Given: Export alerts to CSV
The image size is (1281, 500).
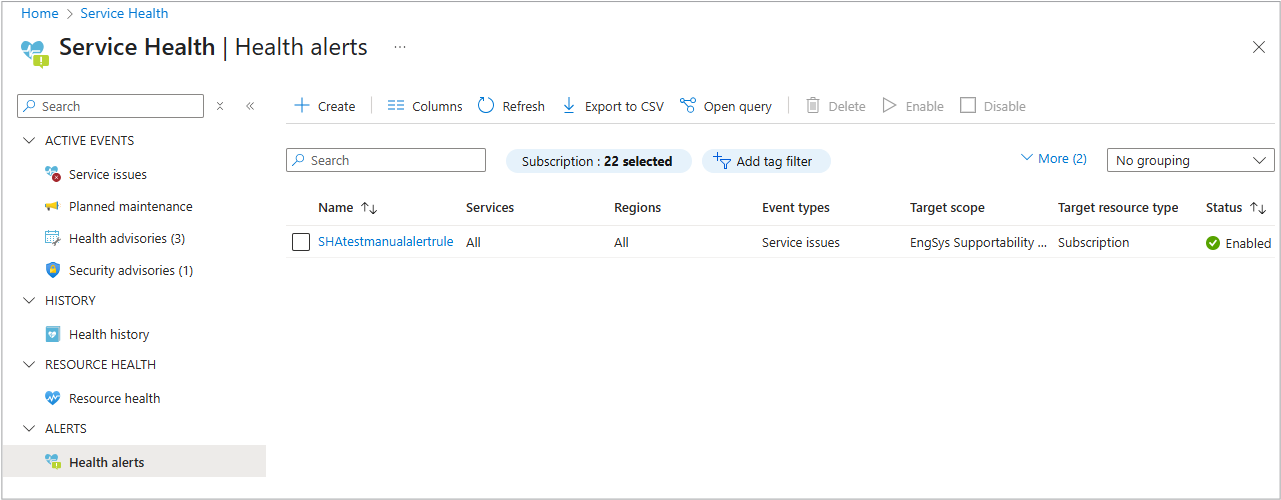Looking at the screenshot, I should (613, 106).
